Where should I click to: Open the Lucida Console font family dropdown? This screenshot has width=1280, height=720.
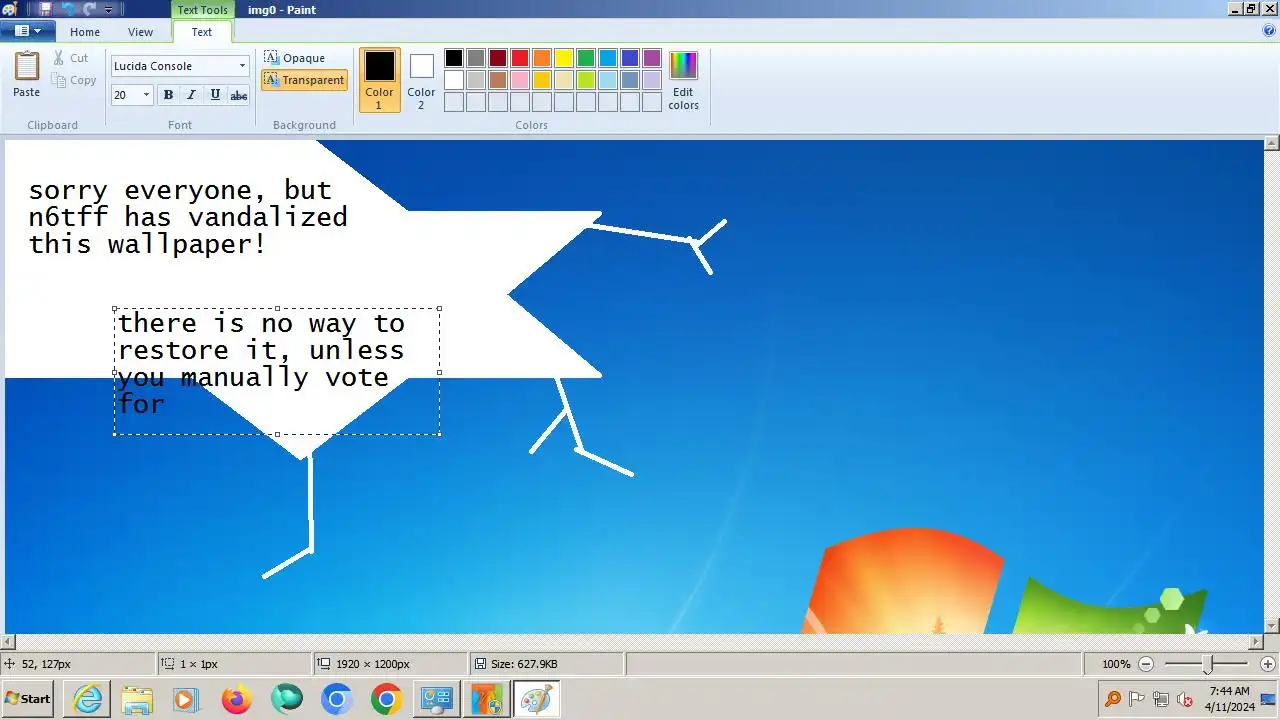[242, 66]
